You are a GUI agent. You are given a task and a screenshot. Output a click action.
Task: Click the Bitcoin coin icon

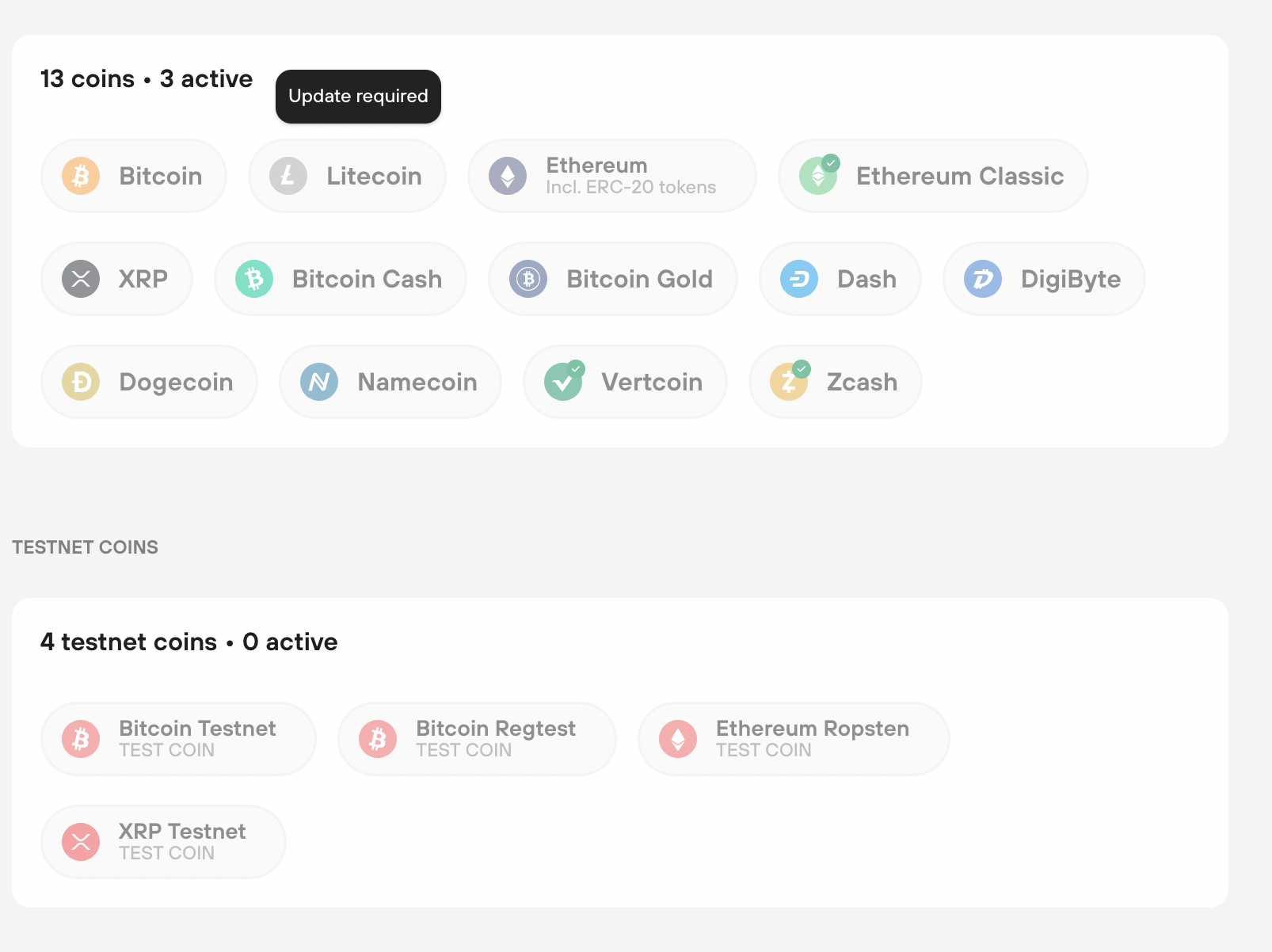79,176
